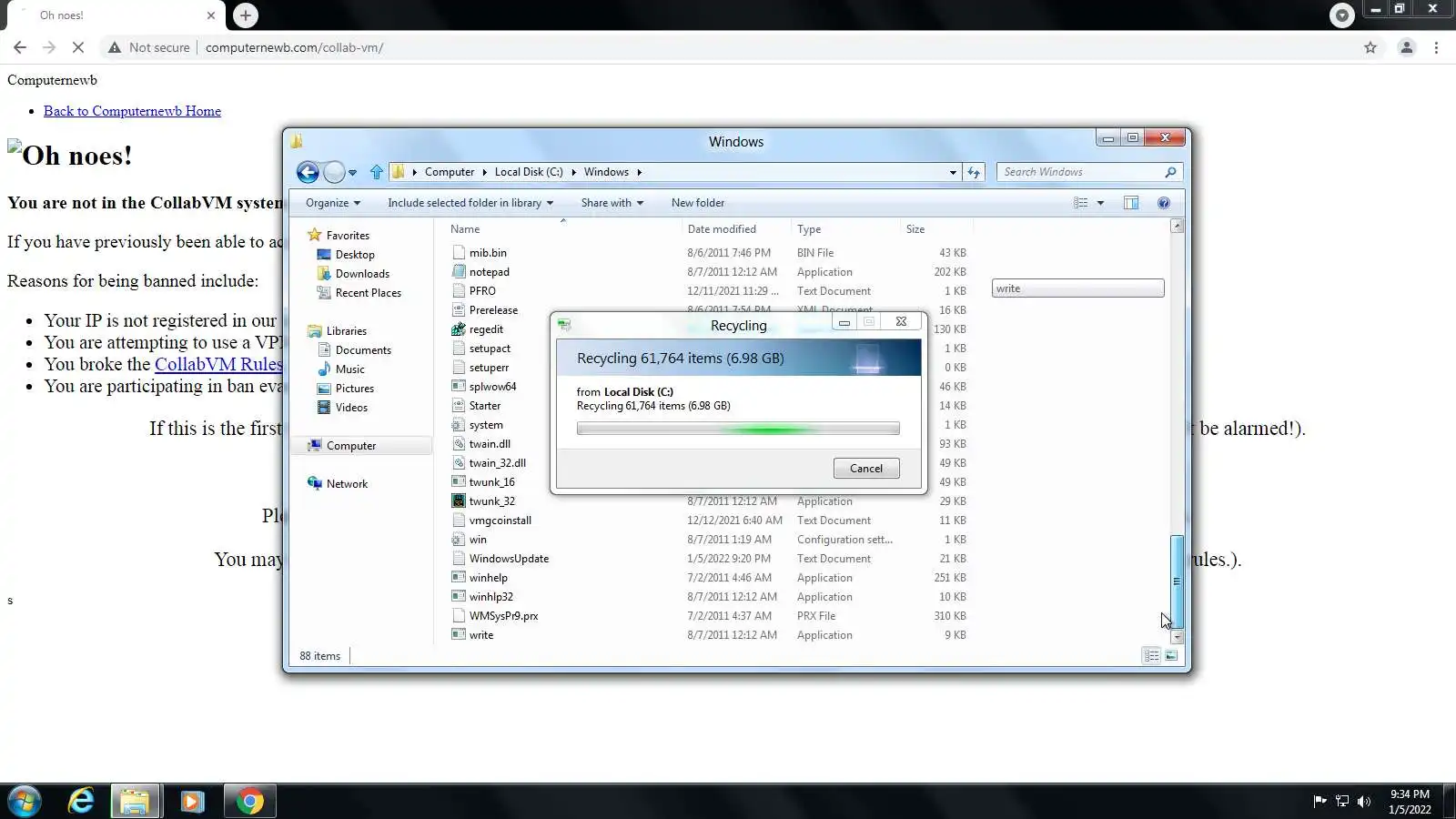The width and height of the screenshot is (1456, 819).
Task: Expand the address bar history dropdown
Action: 953,172
